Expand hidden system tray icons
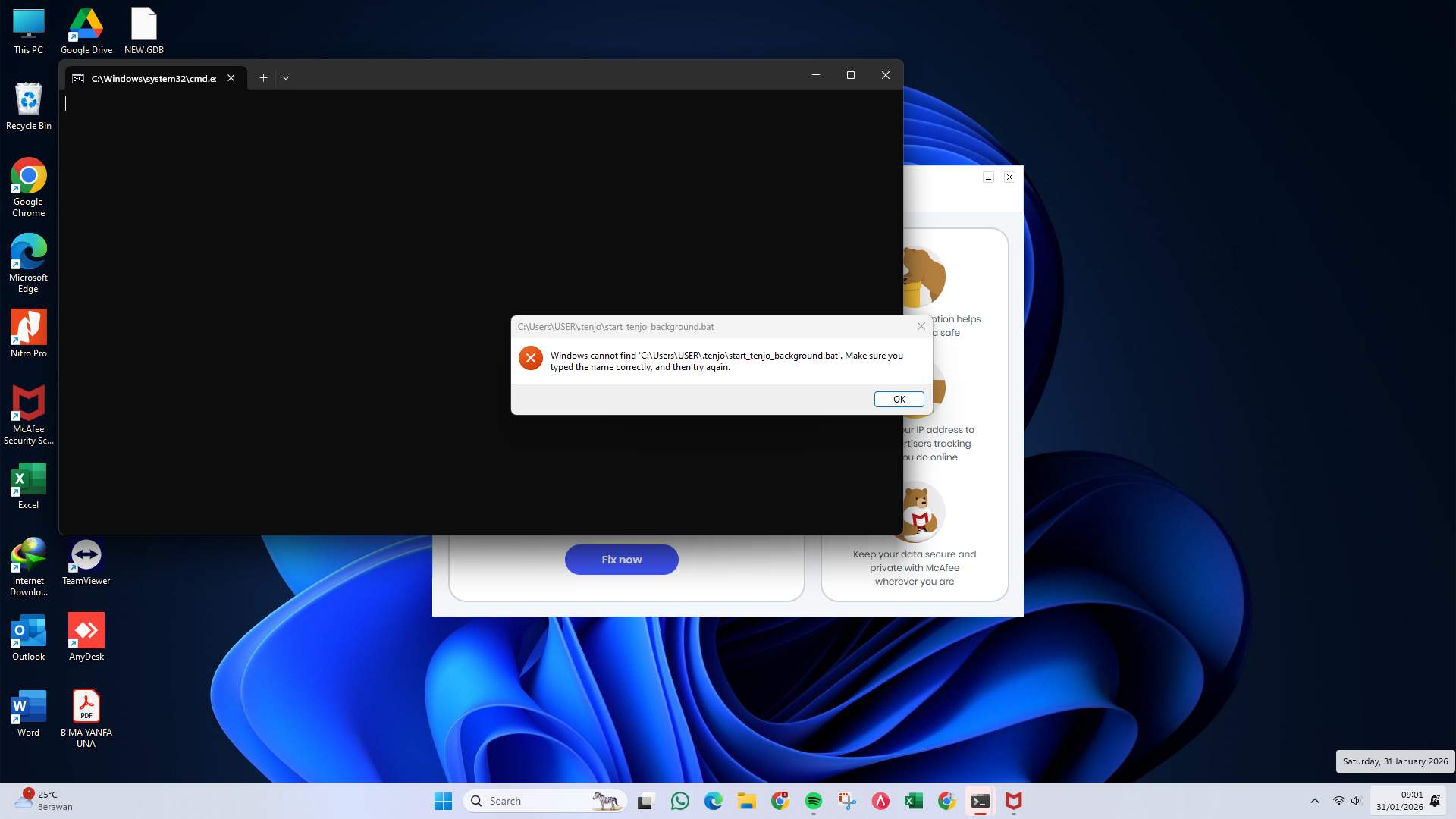 click(1314, 800)
